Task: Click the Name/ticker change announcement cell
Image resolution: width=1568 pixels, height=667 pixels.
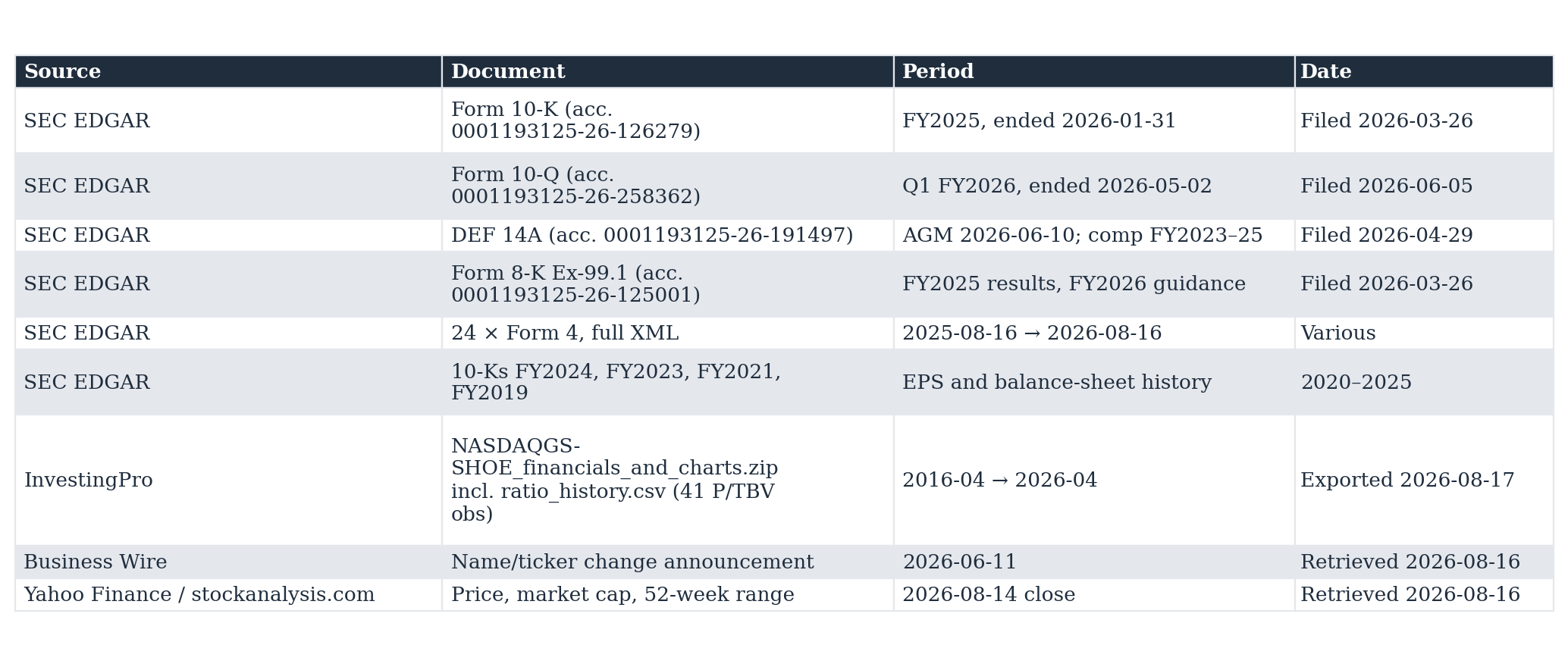Action: 667,562
